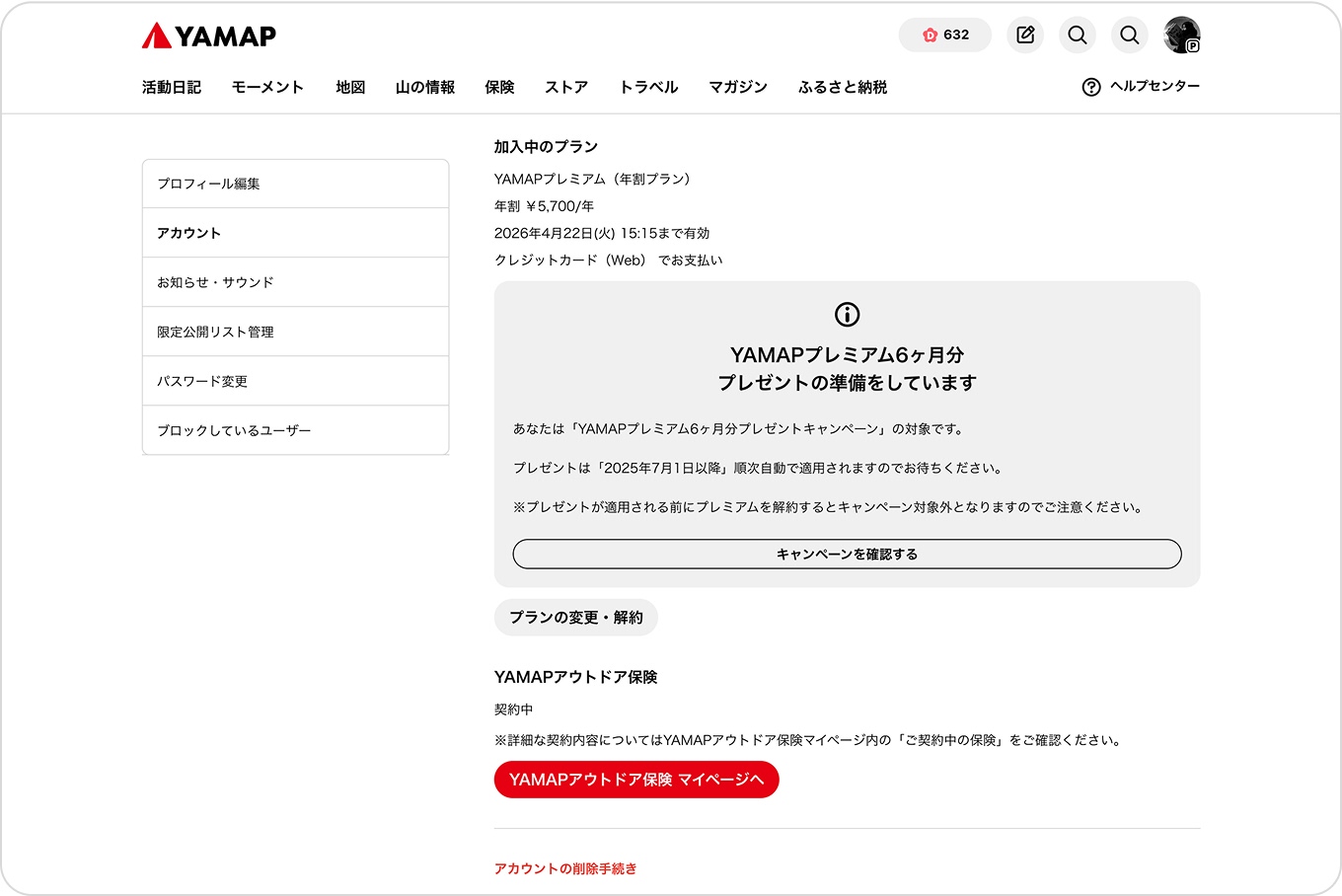Navigate to the ストア page
The image size is (1342, 896).
click(565, 87)
